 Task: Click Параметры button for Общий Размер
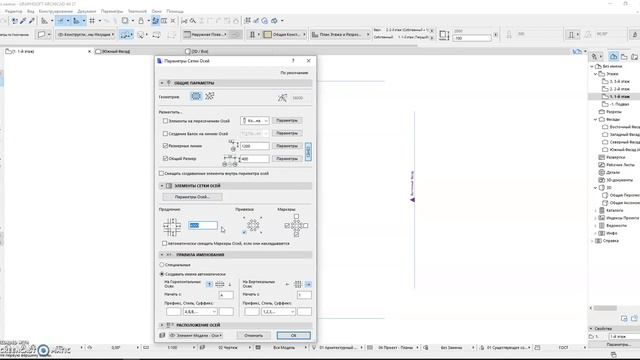287,158
